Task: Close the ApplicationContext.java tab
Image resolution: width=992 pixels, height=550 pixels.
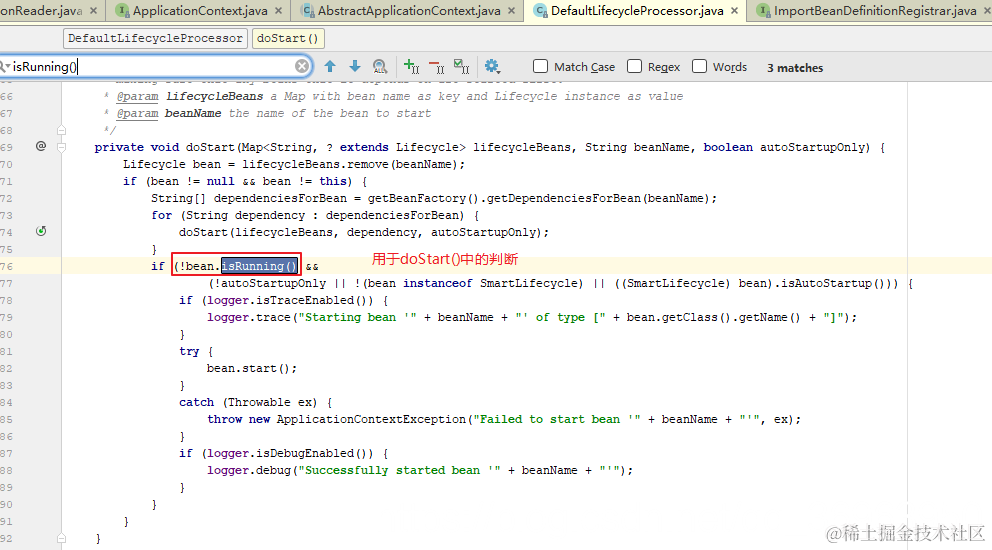Action: (278, 11)
